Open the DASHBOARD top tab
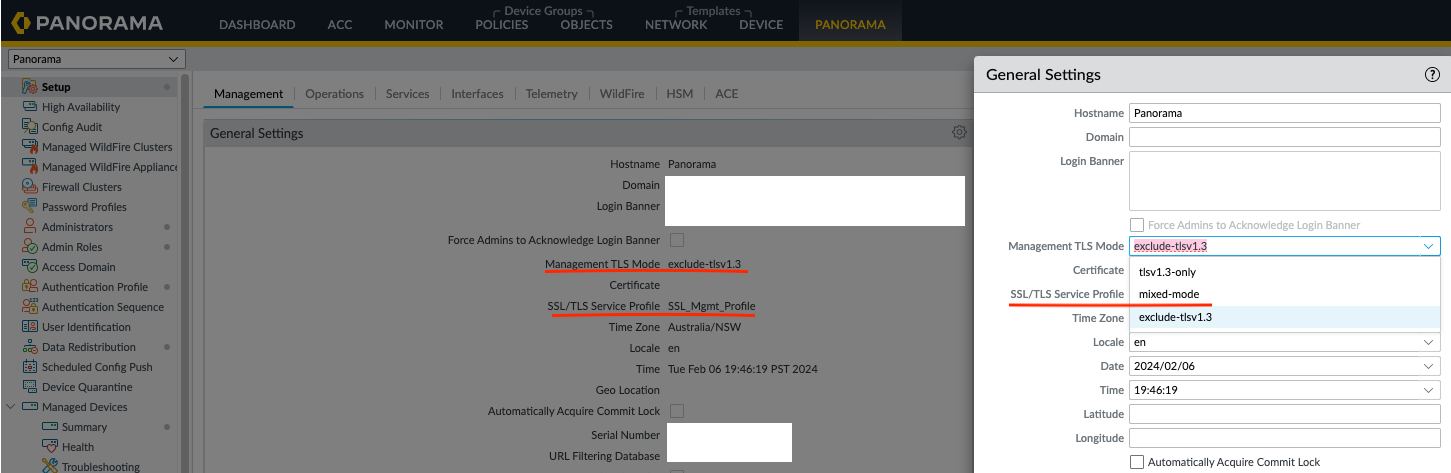The height and width of the screenshot is (473, 1451). [257, 25]
